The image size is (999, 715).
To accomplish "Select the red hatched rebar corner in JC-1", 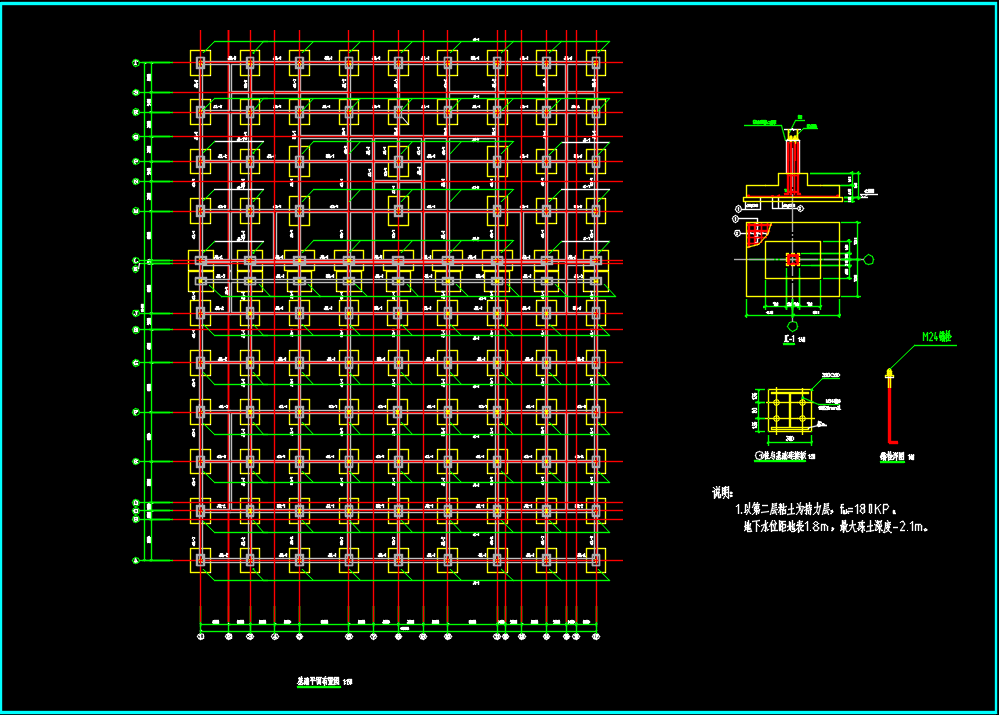I will 757,233.
